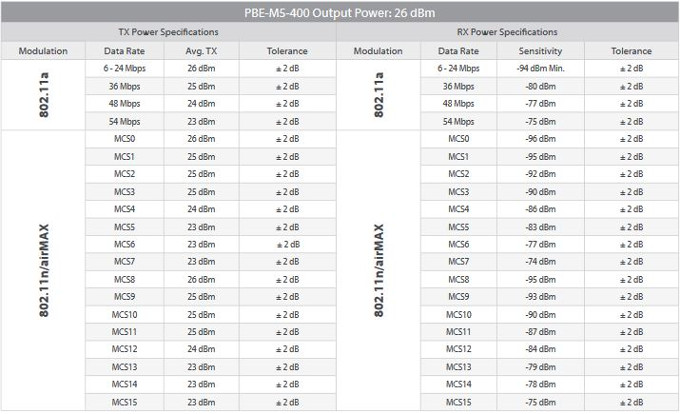This screenshot has height=414, width=680.
Task: Click the RX table 'MCS6' cell
Action: click(x=459, y=244)
